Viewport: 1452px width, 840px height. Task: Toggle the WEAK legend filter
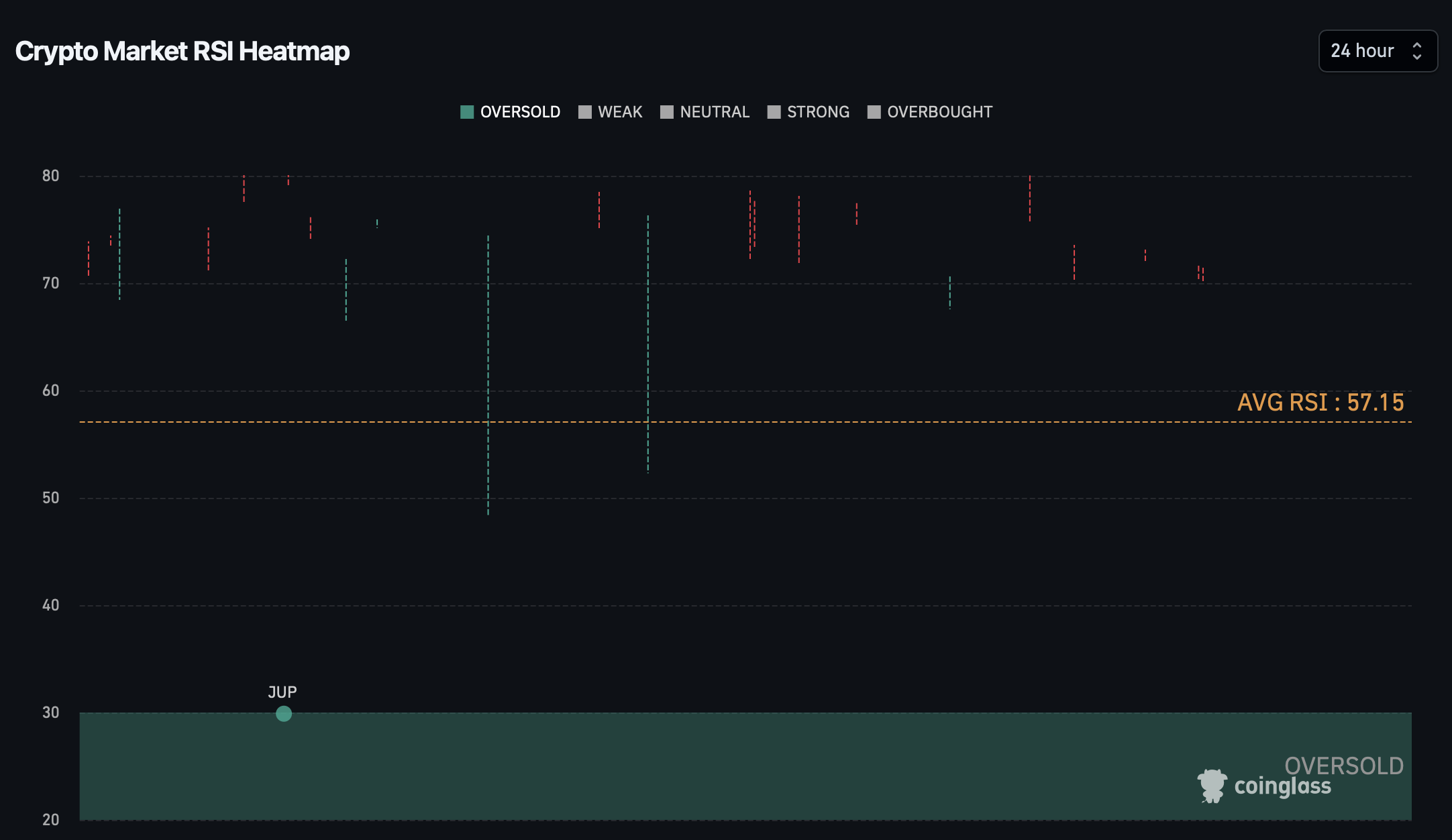(610, 112)
